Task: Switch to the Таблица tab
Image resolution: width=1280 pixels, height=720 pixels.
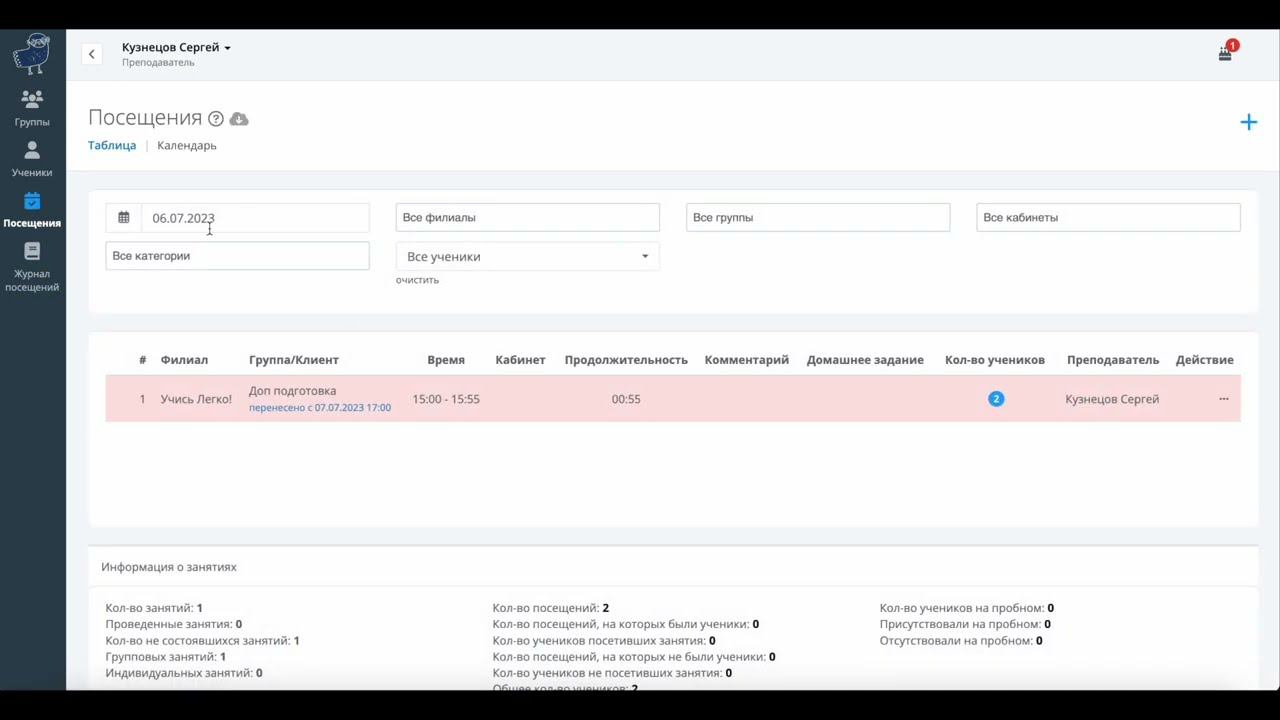Action: pyautogui.click(x=112, y=145)
